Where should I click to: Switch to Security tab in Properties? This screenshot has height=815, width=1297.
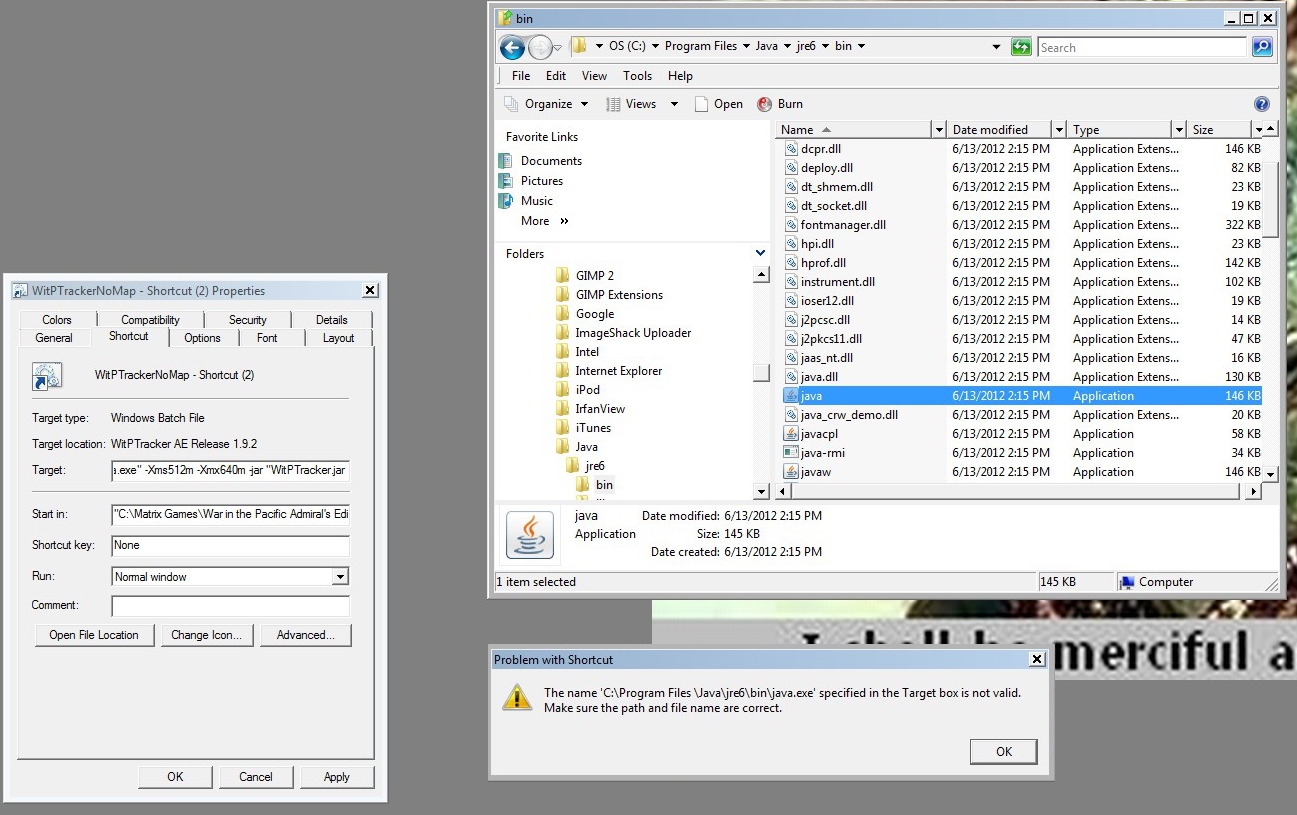pyautogui.click(x=247, y=320)
